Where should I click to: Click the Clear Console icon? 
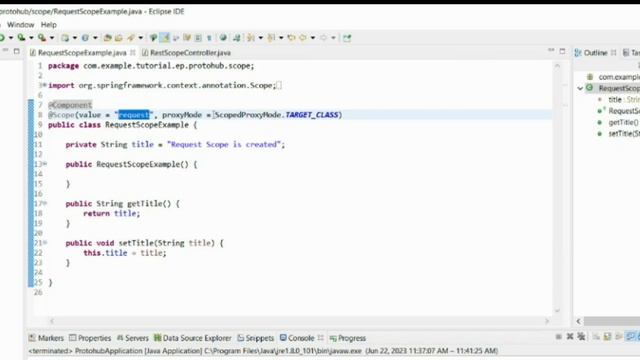596,337
